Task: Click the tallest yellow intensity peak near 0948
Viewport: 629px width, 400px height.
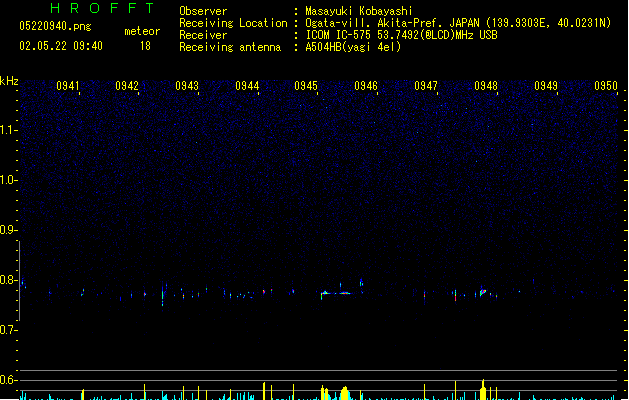Action: [483, 390]
